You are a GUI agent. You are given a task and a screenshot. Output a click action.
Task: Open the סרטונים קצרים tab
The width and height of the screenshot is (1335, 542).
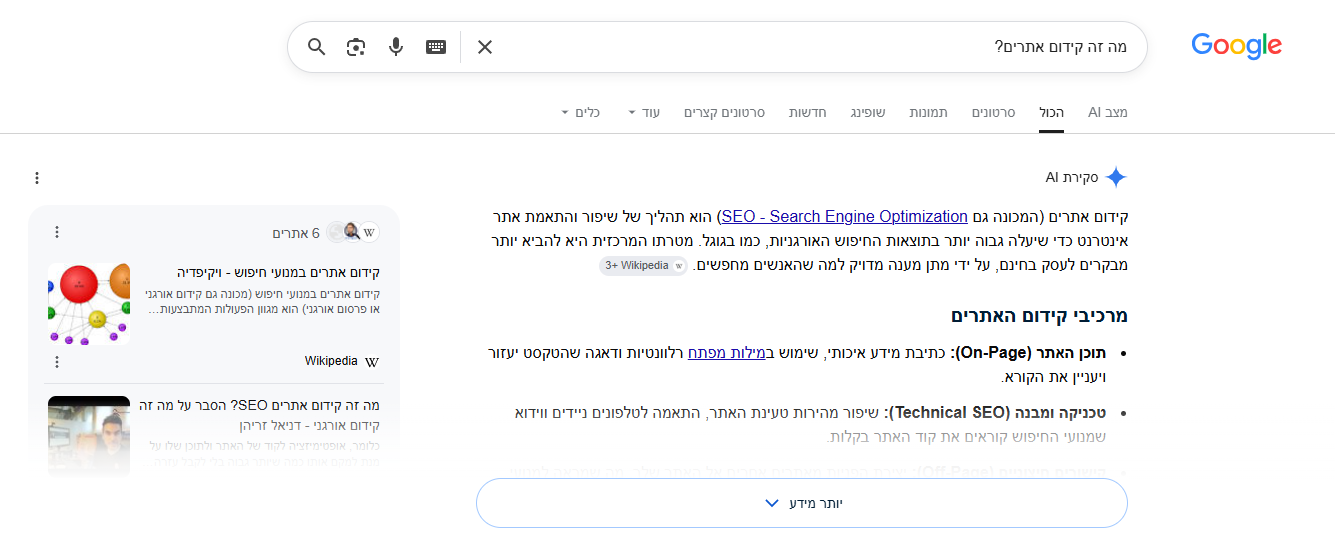click(x=724, y=112)
